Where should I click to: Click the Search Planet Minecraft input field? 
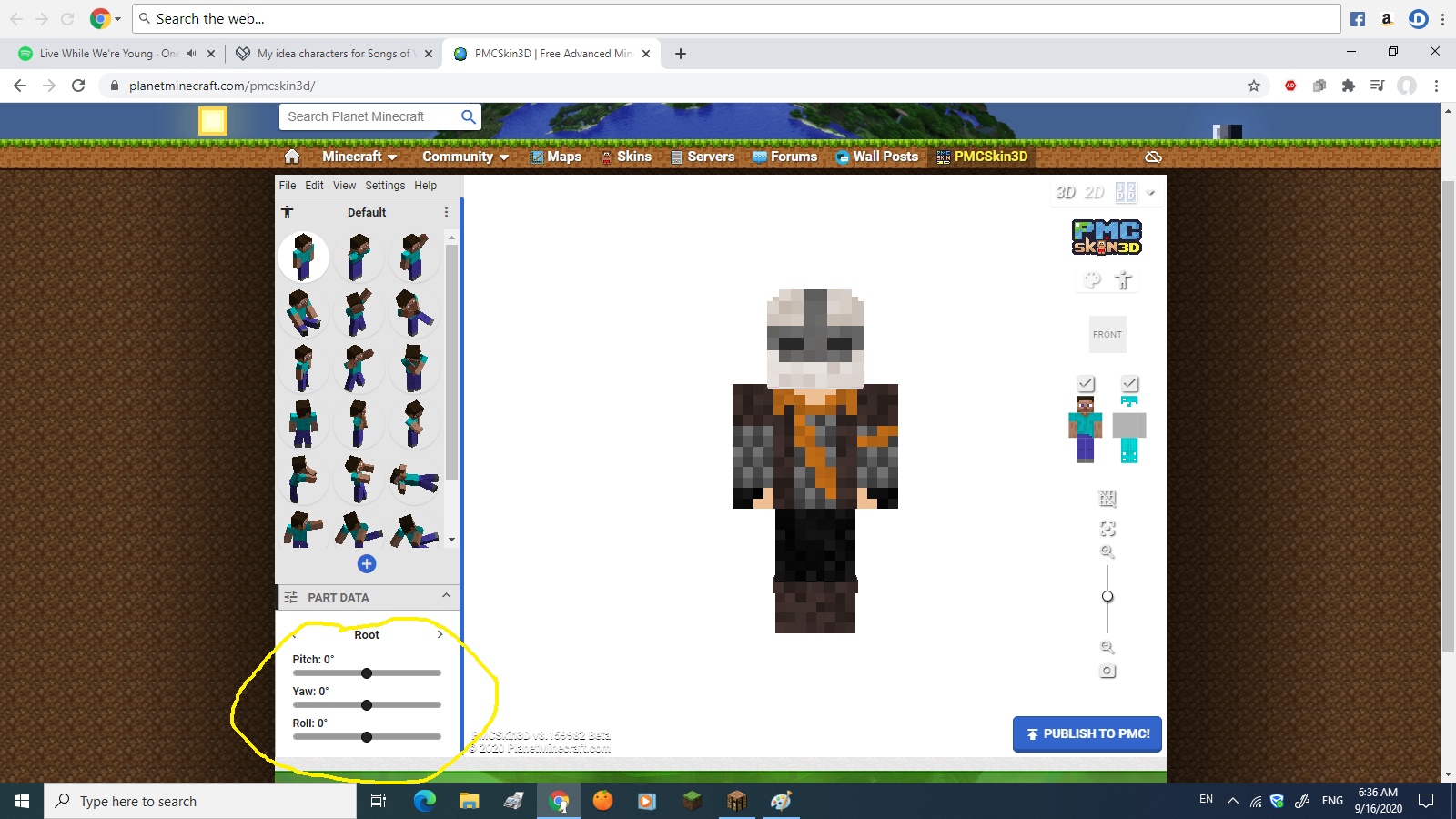pos(369,116)
